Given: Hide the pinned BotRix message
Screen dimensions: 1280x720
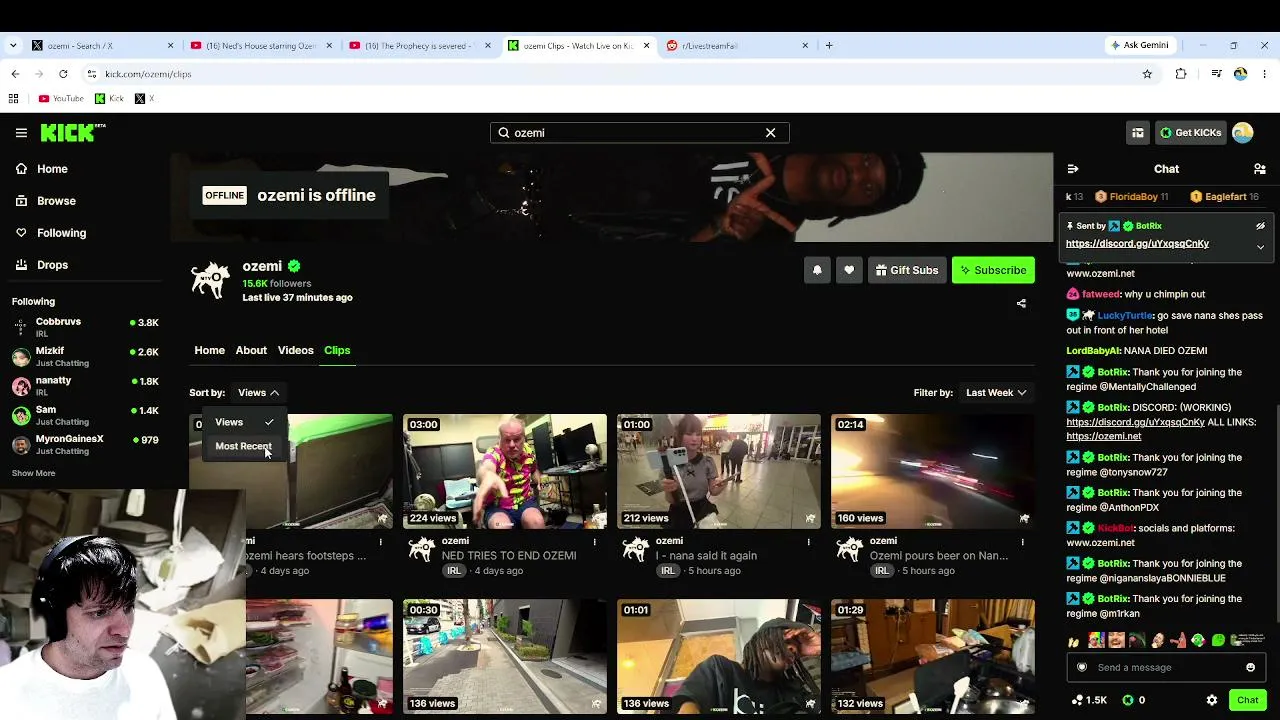Looking at the screenshot, I should [1260, 226].
